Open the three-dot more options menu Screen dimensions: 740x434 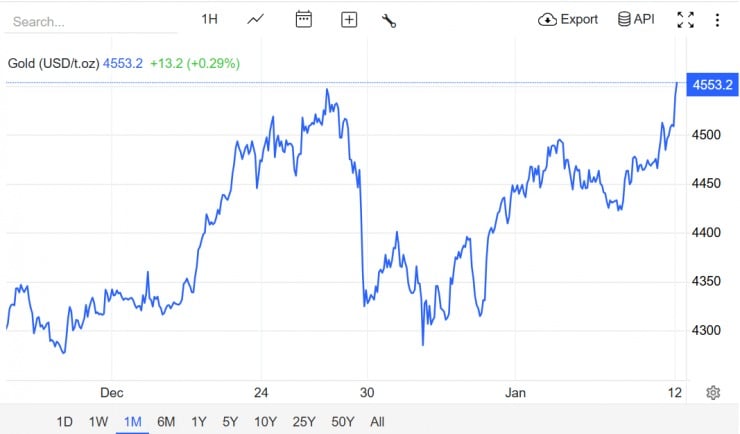coord(717,19)
